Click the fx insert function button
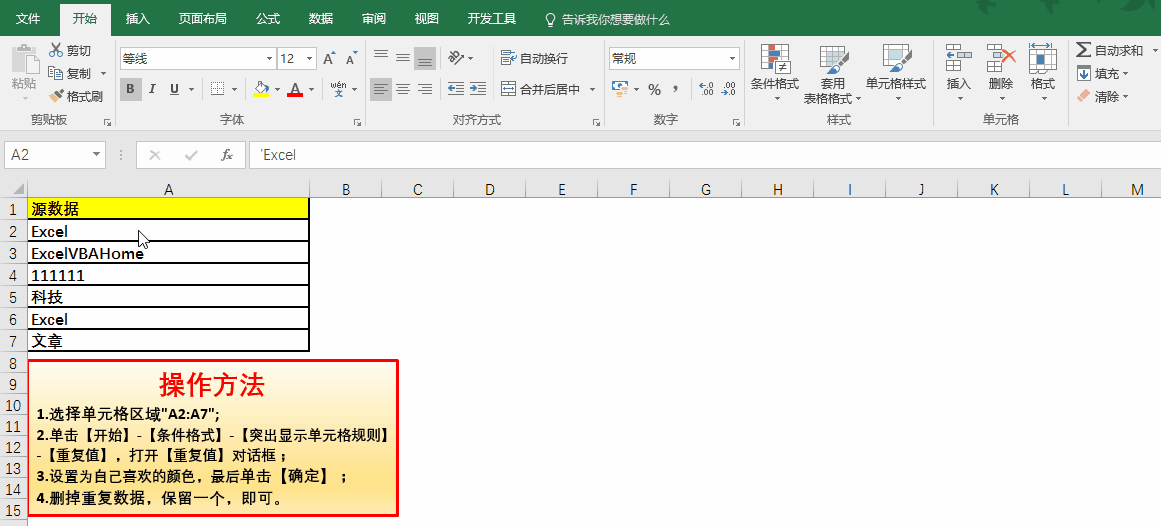Screen dimensions: 1161x526 227,155
